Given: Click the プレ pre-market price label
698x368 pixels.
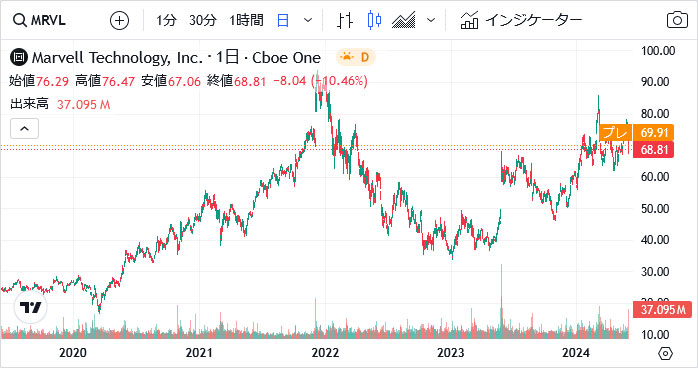Looking at the screenshot, I should [616, 133].
